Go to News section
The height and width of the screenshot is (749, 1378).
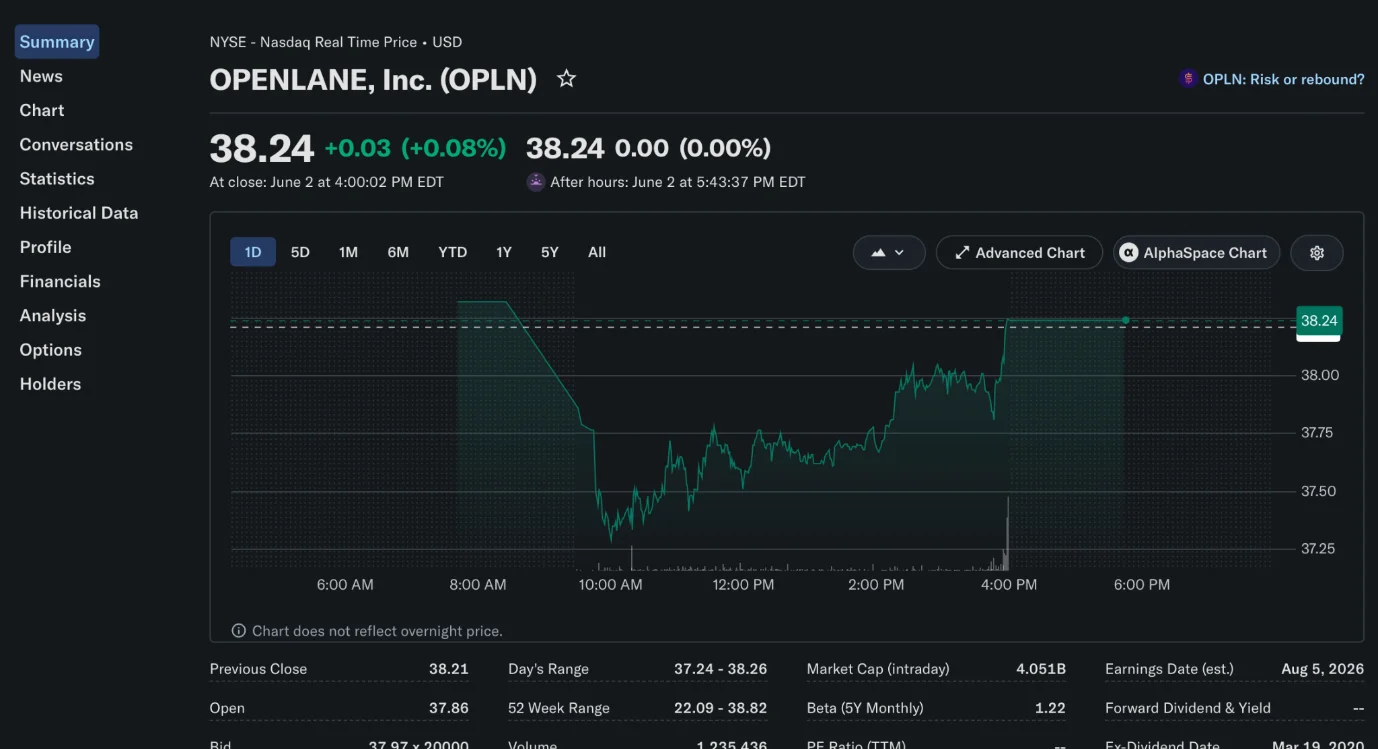[x=41, y=76]
